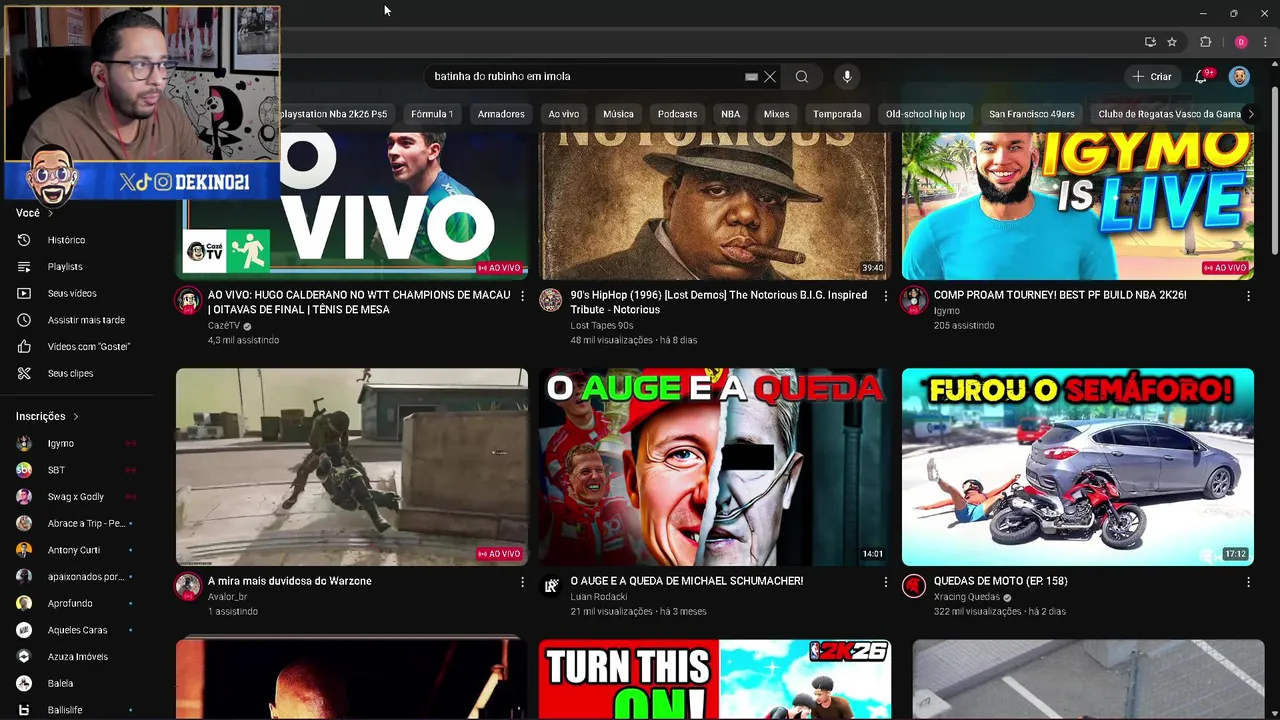Open options for Hugo Calderano video
Viewport: 1280px width, 720px height.
[x=522, y=296]
